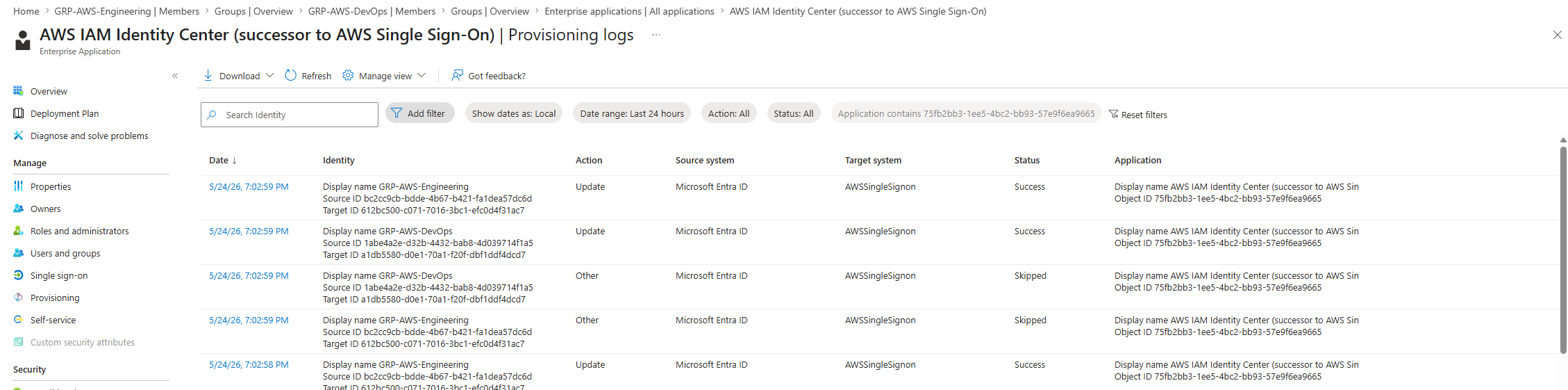Click the Reset filters funnel icon

pyautogui.click(x=1114, y=114)
